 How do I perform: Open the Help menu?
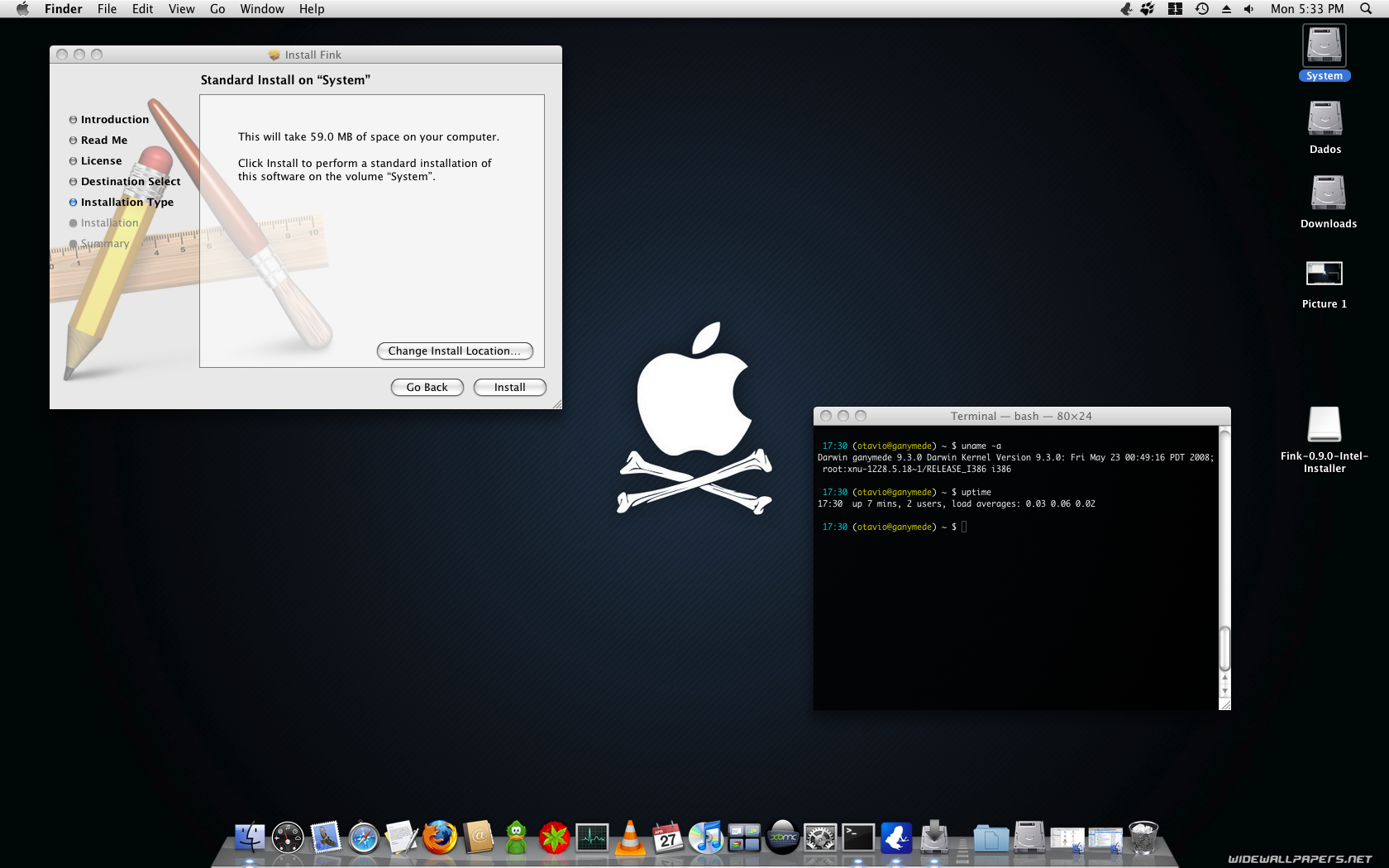pos(312,9)
